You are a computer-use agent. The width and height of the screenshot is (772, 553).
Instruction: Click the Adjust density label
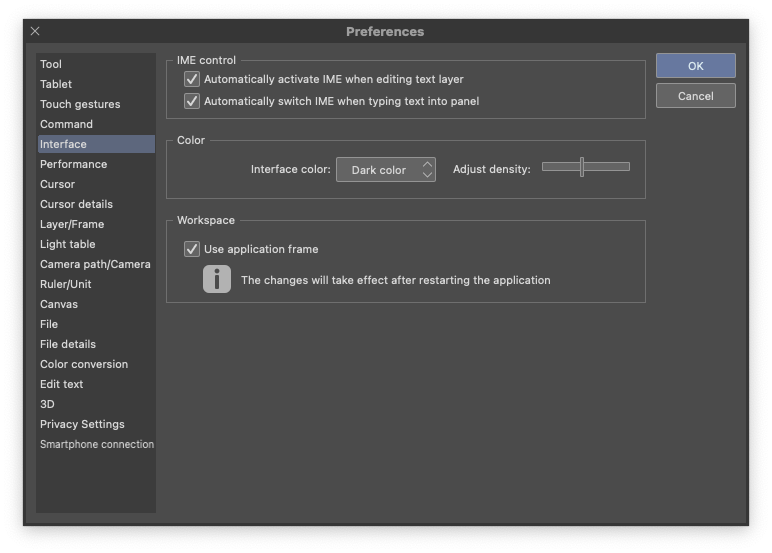491,169
